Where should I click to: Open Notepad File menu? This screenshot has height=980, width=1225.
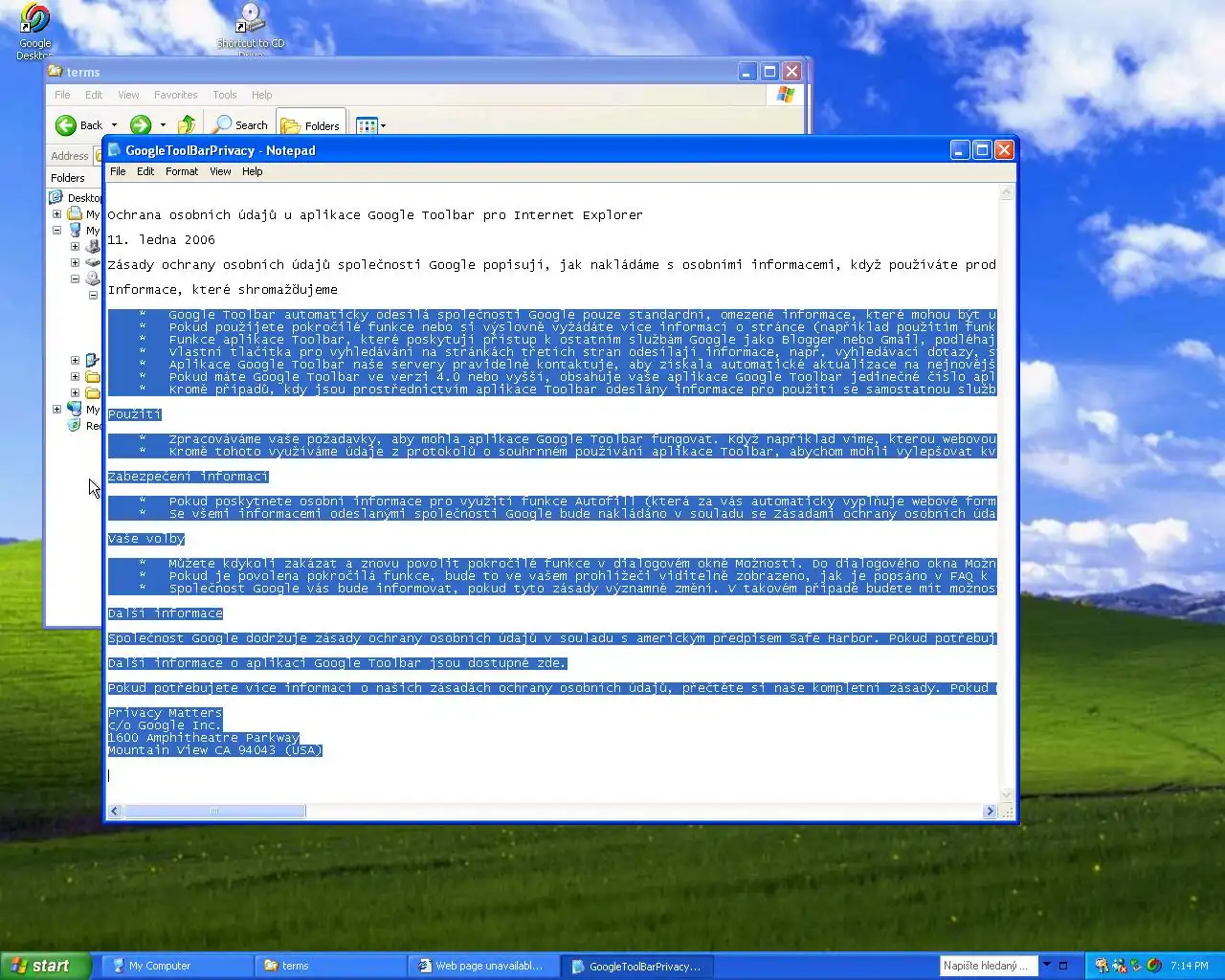coord(118,171)
